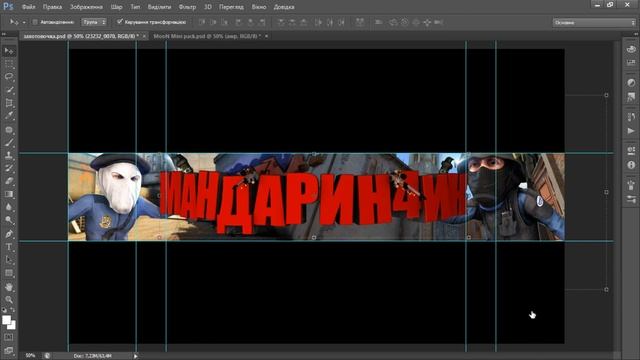Click the 3D rotate mode icon
This screenshot has width=640, height=360.
[393, 22]
